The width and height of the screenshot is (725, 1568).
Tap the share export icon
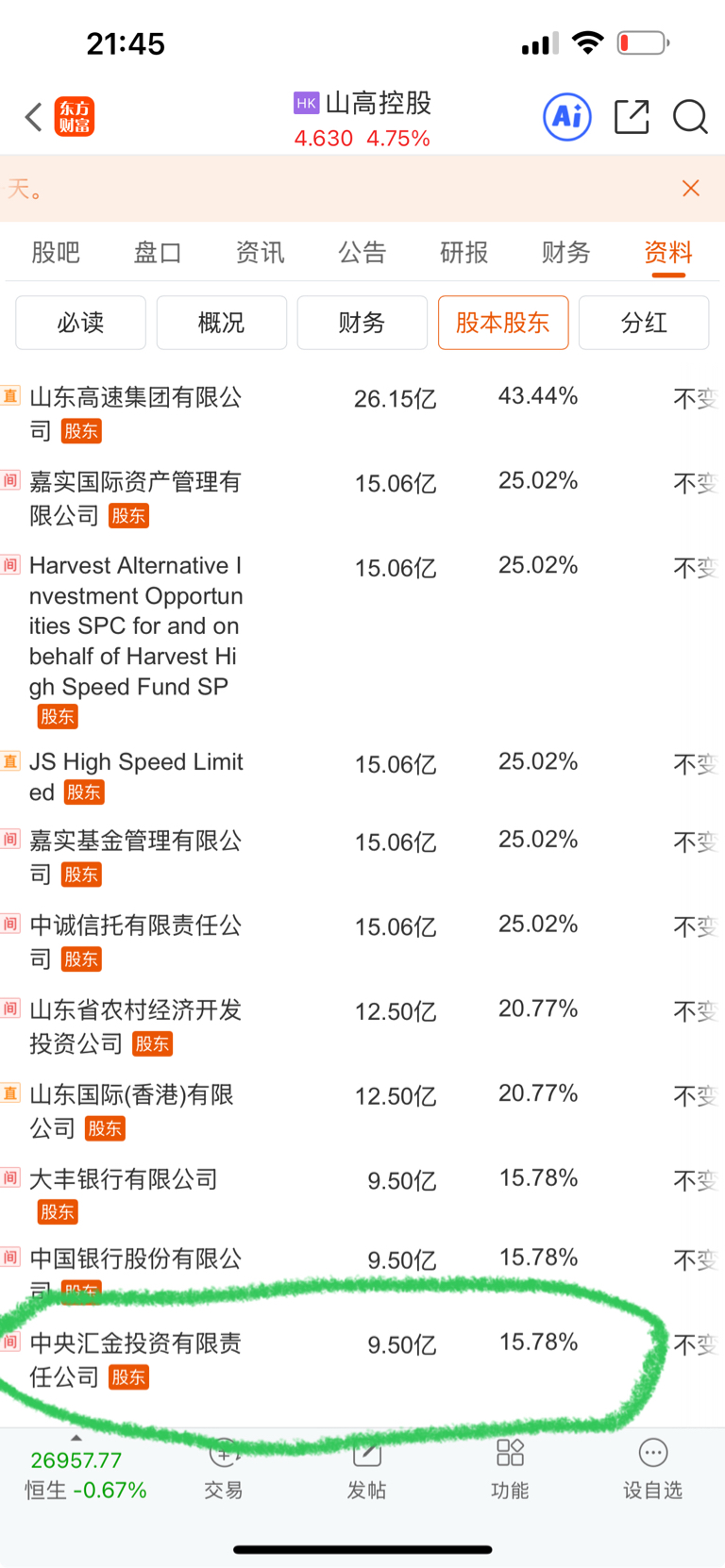(632, 117)
